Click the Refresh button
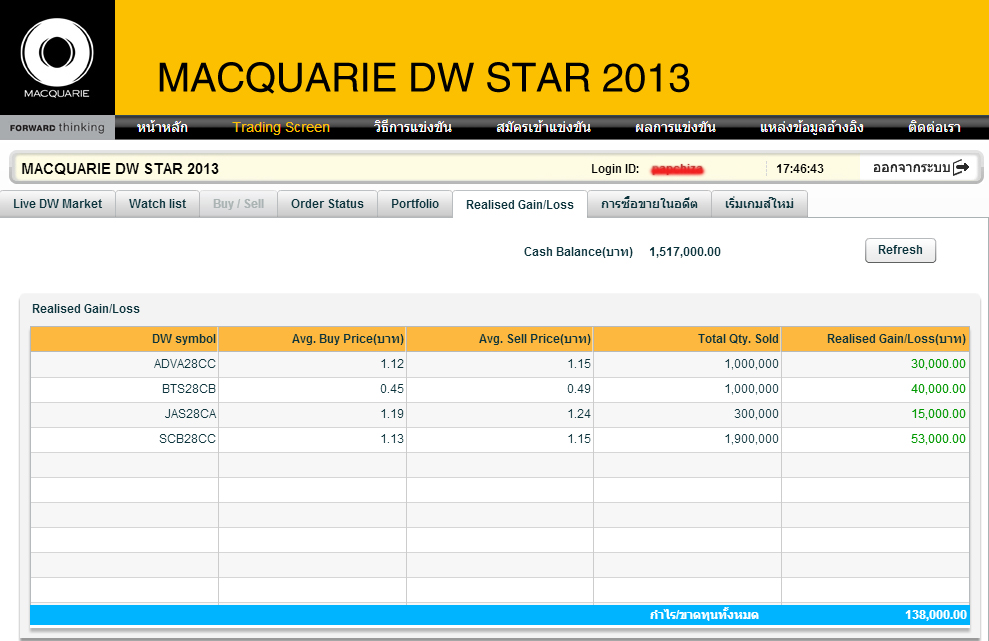The height and width of the screenshot is (641, 989). (x=900, y=250)
